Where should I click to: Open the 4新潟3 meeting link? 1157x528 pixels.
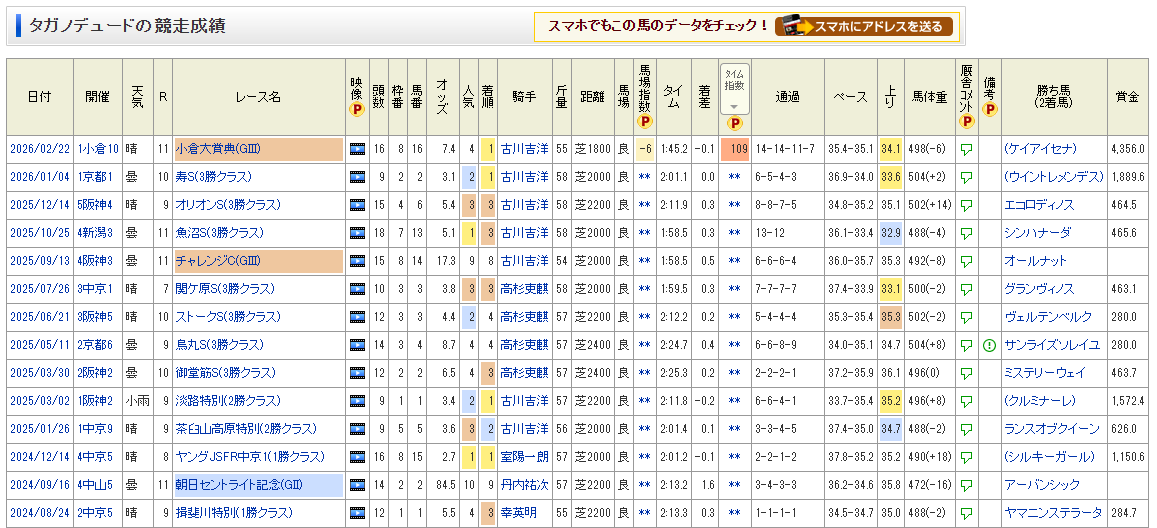point(96,233)
